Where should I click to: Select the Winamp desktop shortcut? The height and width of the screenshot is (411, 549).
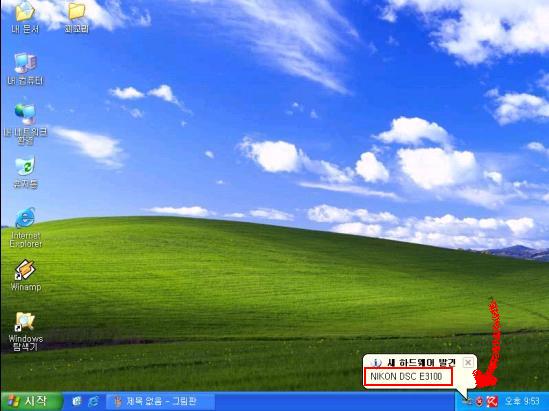pos(25,276)
